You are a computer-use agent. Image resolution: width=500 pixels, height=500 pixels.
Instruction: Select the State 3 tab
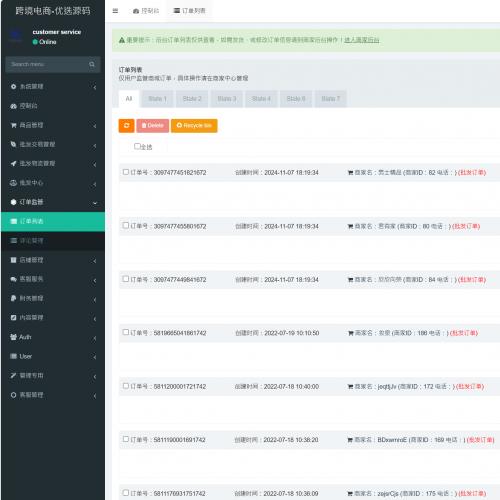point(227,99)
